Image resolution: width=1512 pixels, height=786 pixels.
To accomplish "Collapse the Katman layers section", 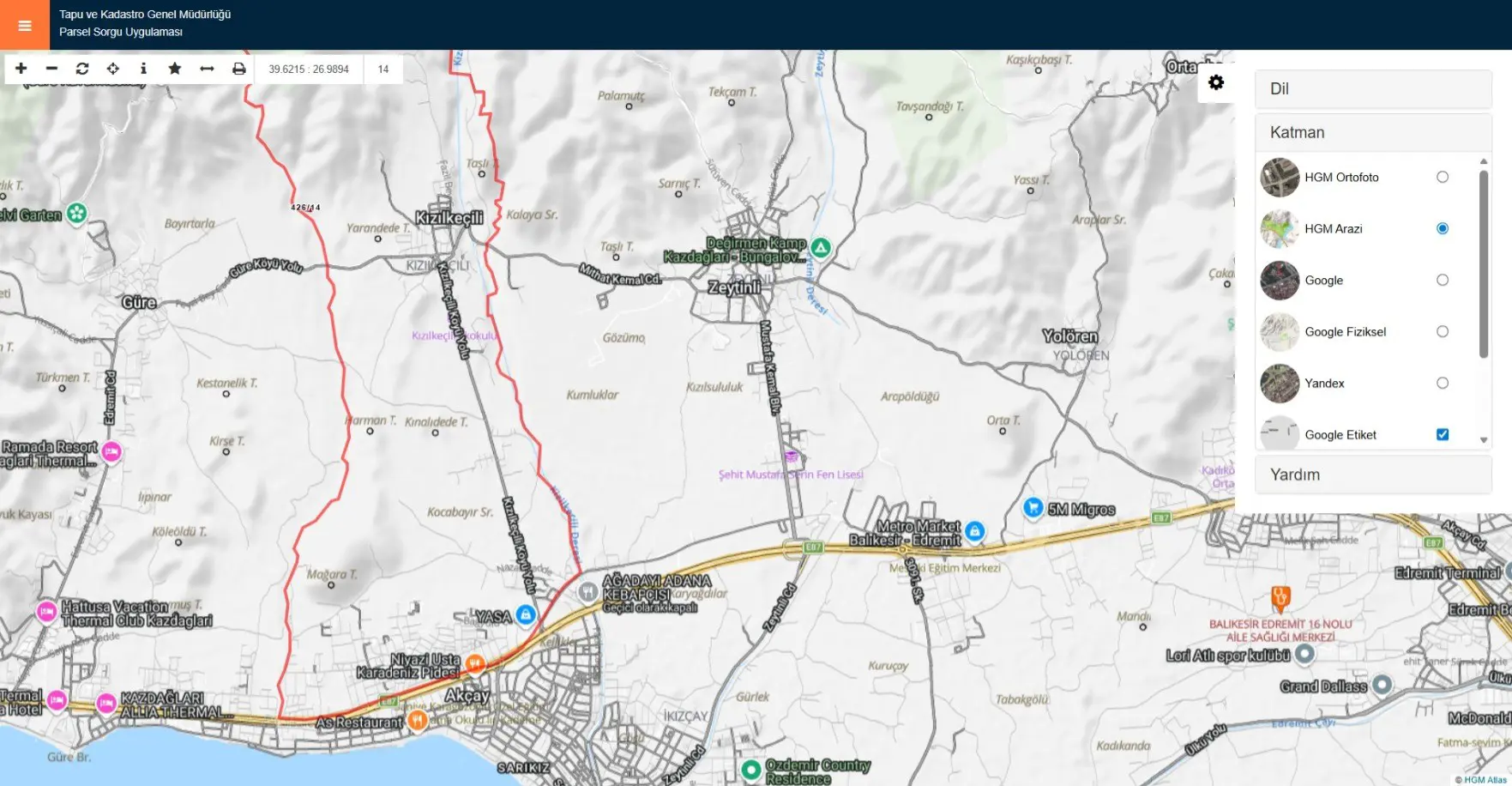I will 1373,133.
